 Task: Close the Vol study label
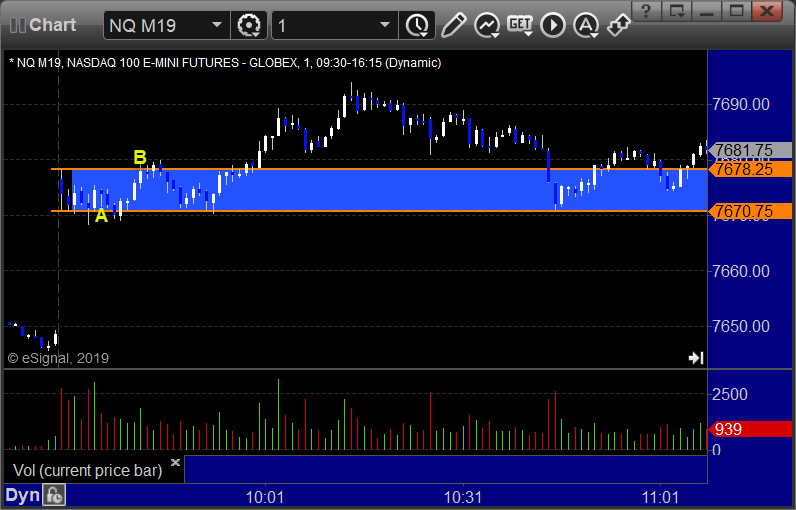point(175,462)
